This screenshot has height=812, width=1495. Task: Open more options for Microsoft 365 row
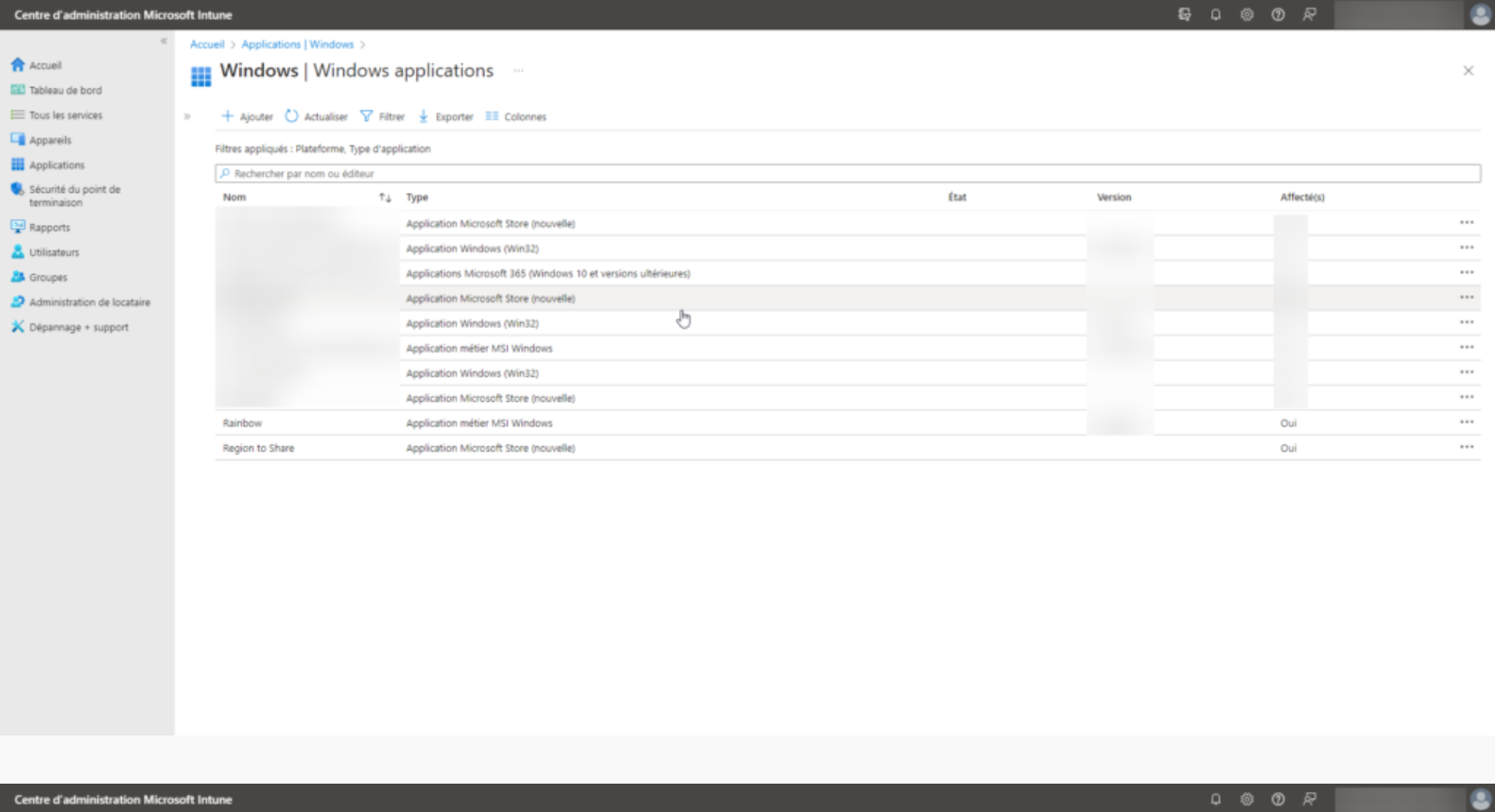(x=1467, y=272)
